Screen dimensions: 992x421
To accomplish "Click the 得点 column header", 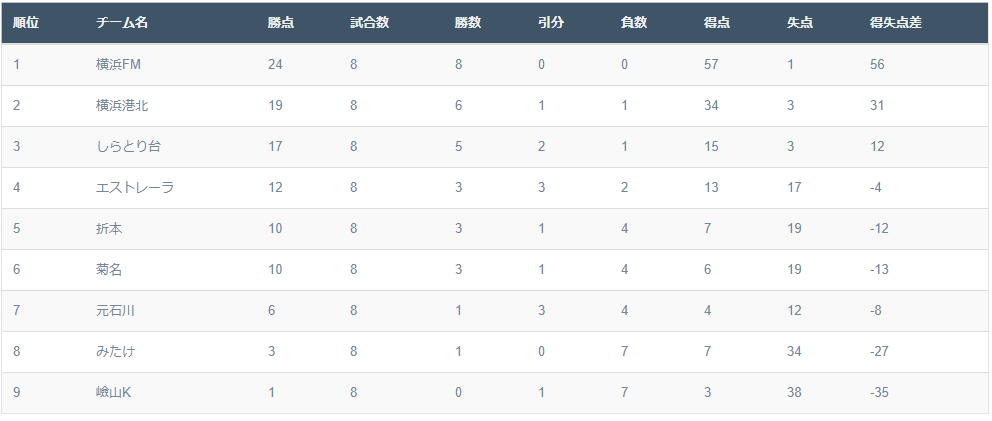I will point(717,23).
